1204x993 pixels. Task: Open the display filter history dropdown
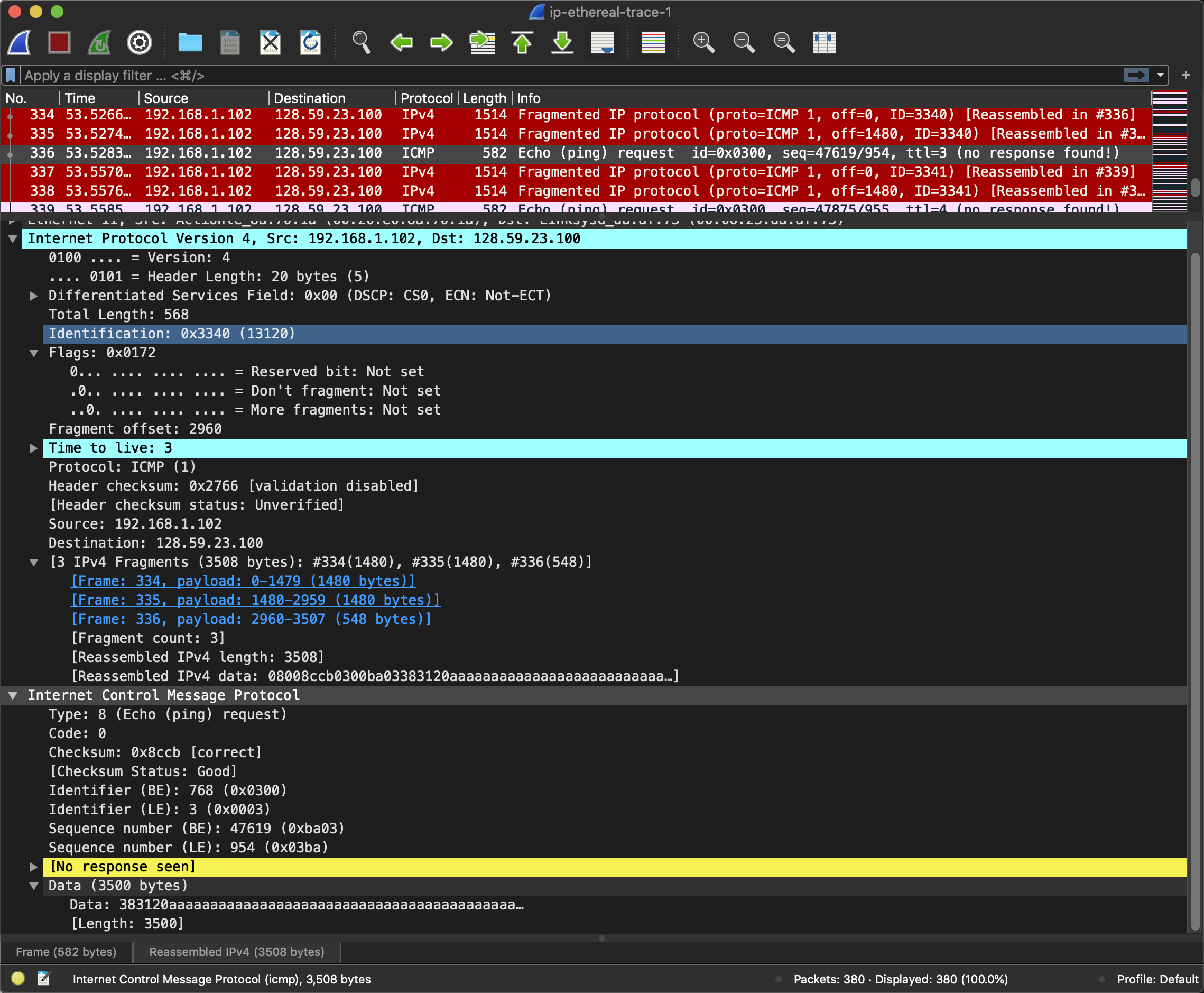pyautogui.click(x=1161, y=76)
